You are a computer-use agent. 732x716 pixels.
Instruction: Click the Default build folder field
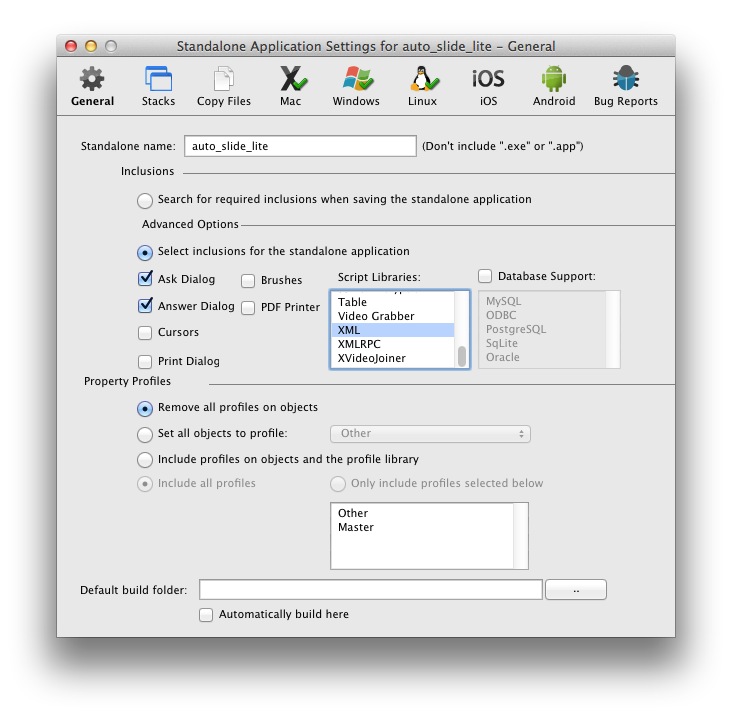click(x=371, y=590)
